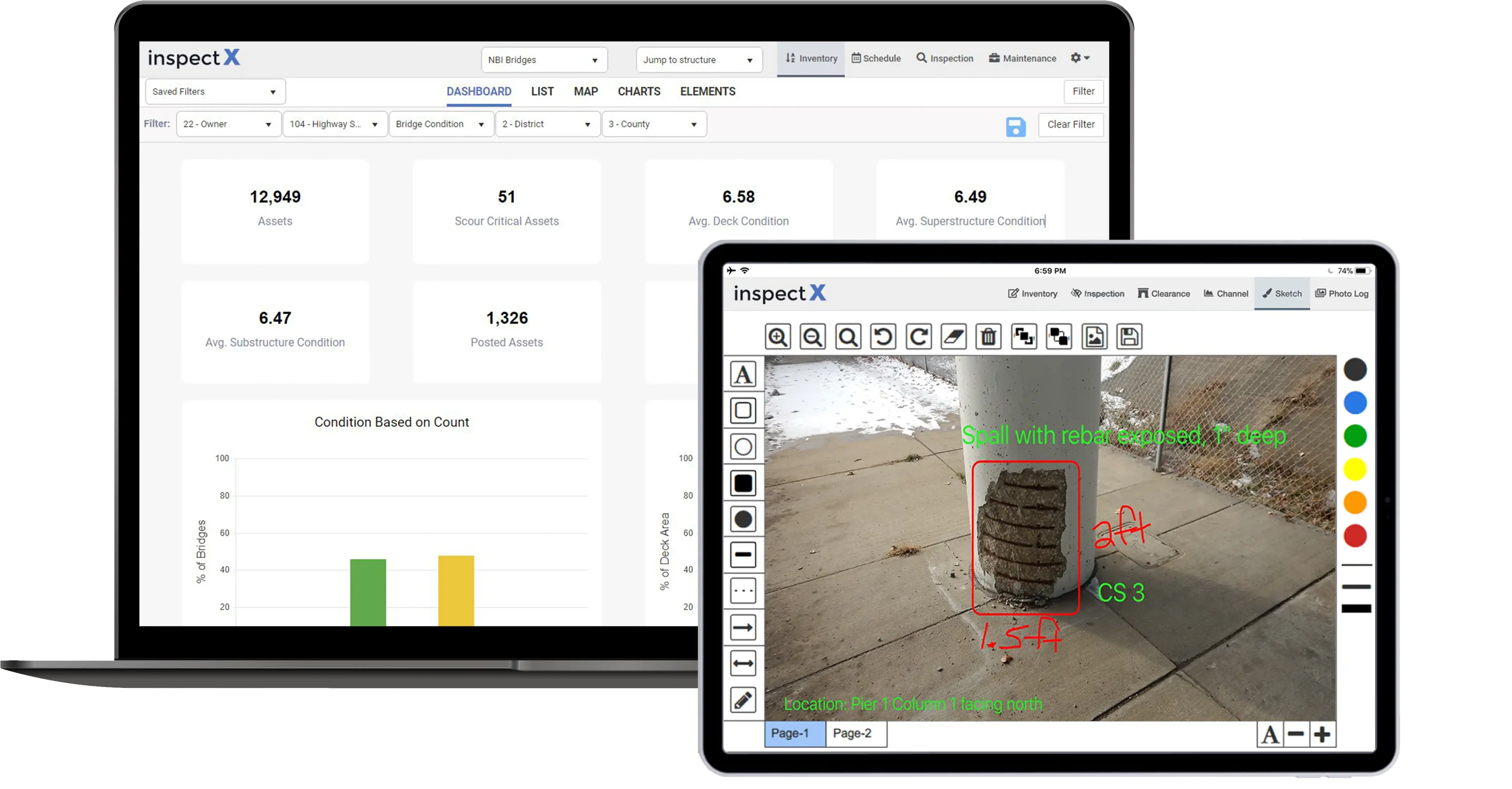Viewport: 1512px width, 789px height.
Task: Click the eraser tool on sketch toolbar
Action: click(x=953, y=336)
